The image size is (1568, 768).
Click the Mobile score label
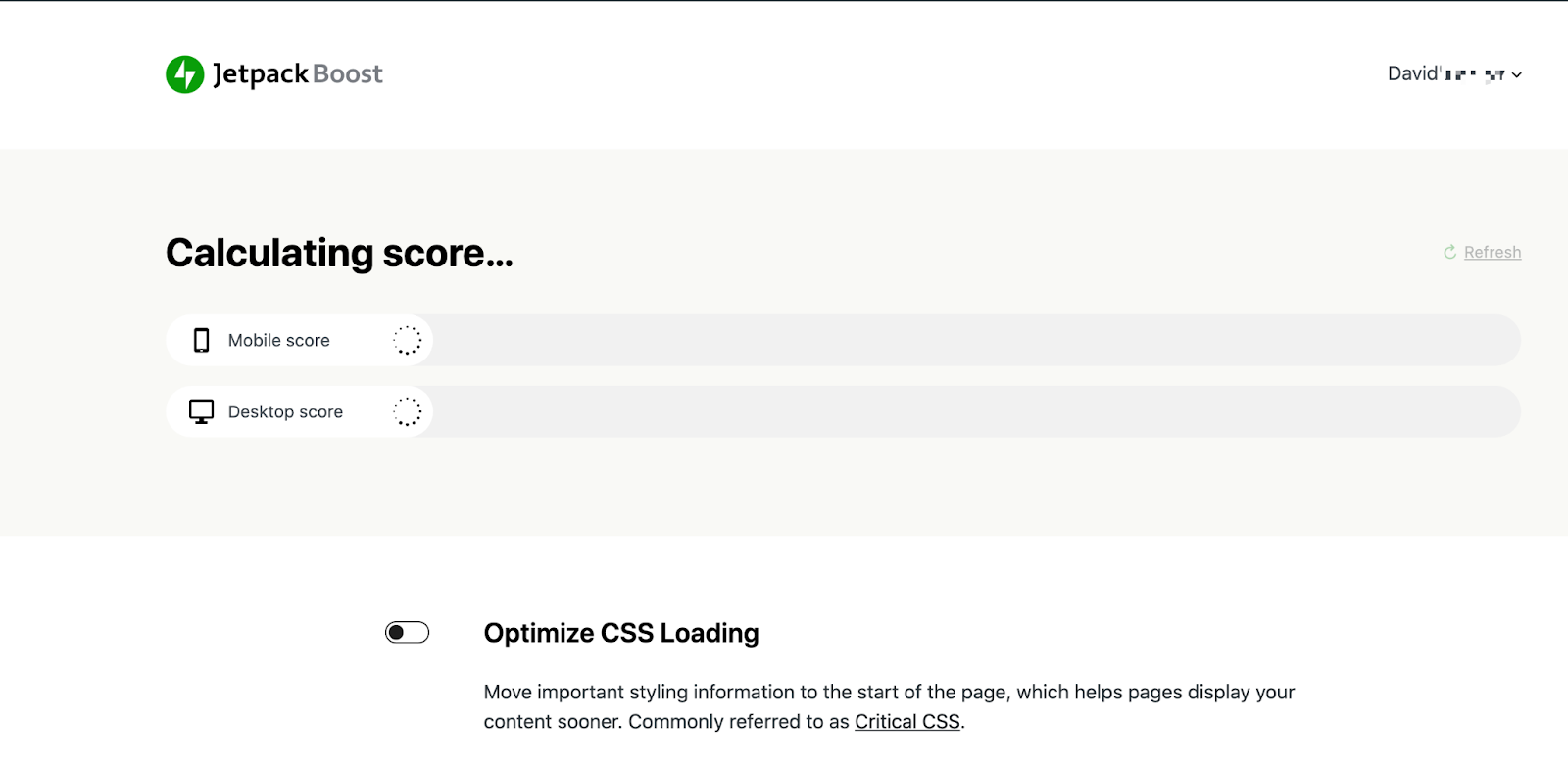pos(279,340)
